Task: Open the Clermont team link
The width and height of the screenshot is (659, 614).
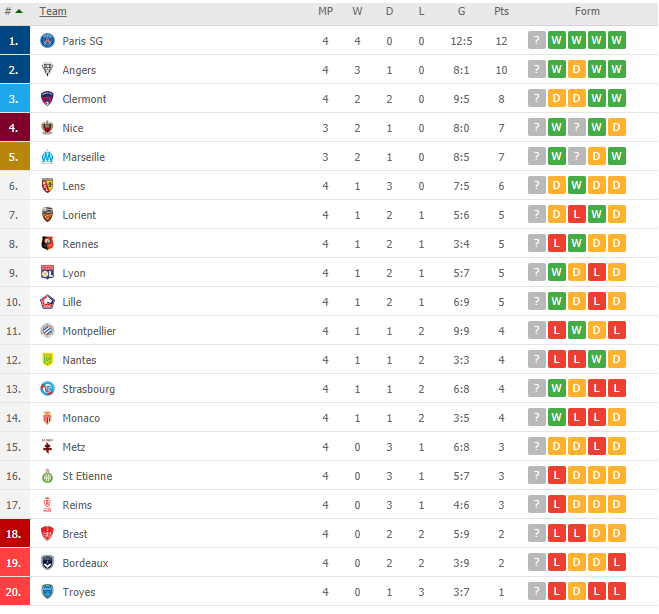Action: tap(84, 99)
